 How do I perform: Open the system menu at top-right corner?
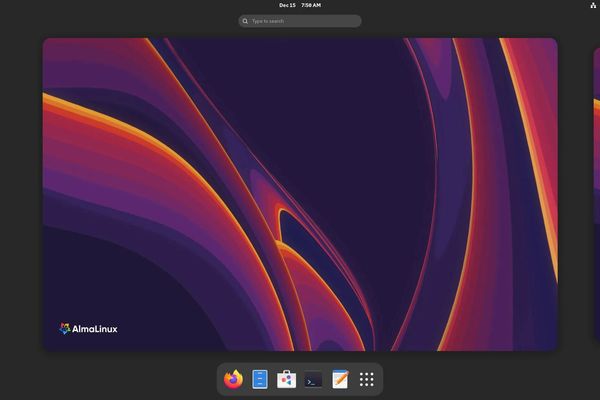coord(593,5)
